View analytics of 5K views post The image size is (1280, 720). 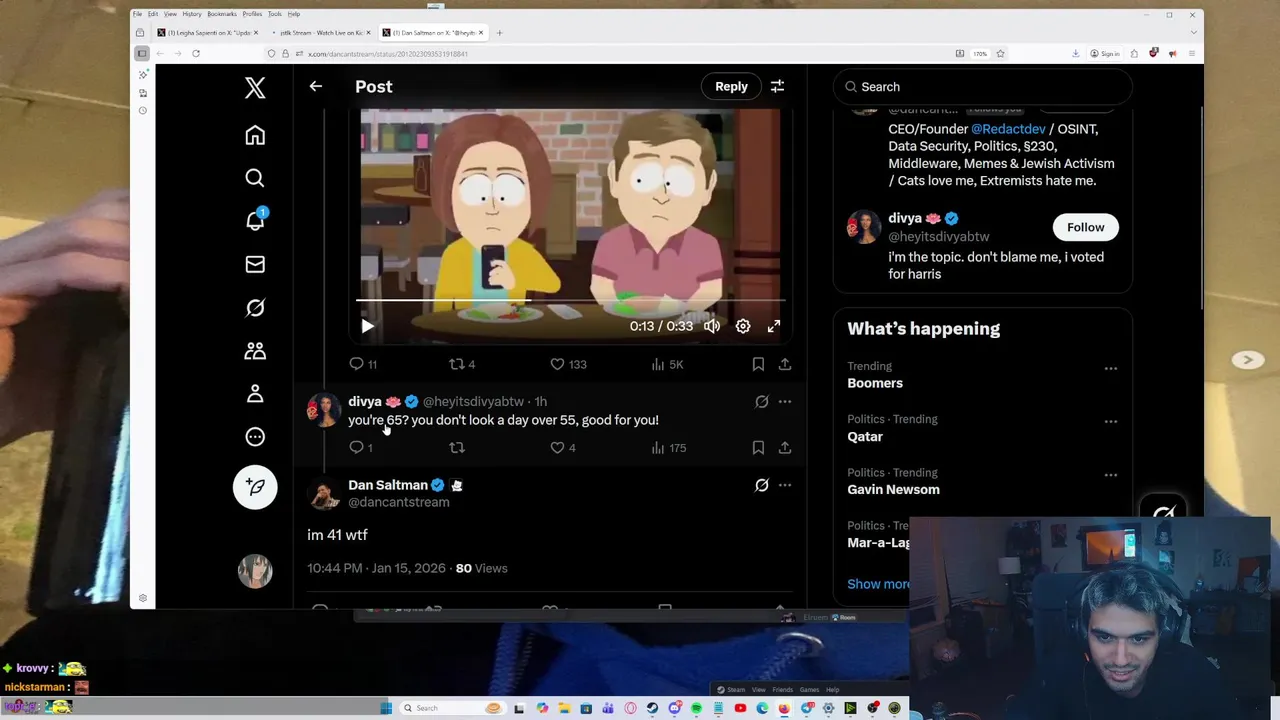pyautogui.click(x=666, y=364)
